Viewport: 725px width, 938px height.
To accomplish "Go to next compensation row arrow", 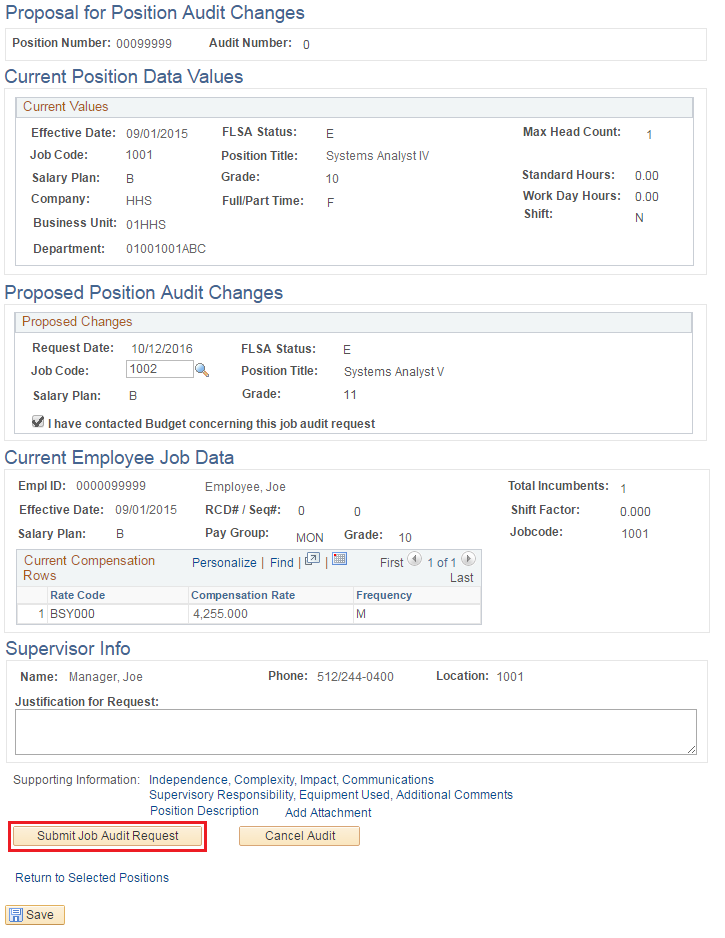I will [x=467, y=560].
